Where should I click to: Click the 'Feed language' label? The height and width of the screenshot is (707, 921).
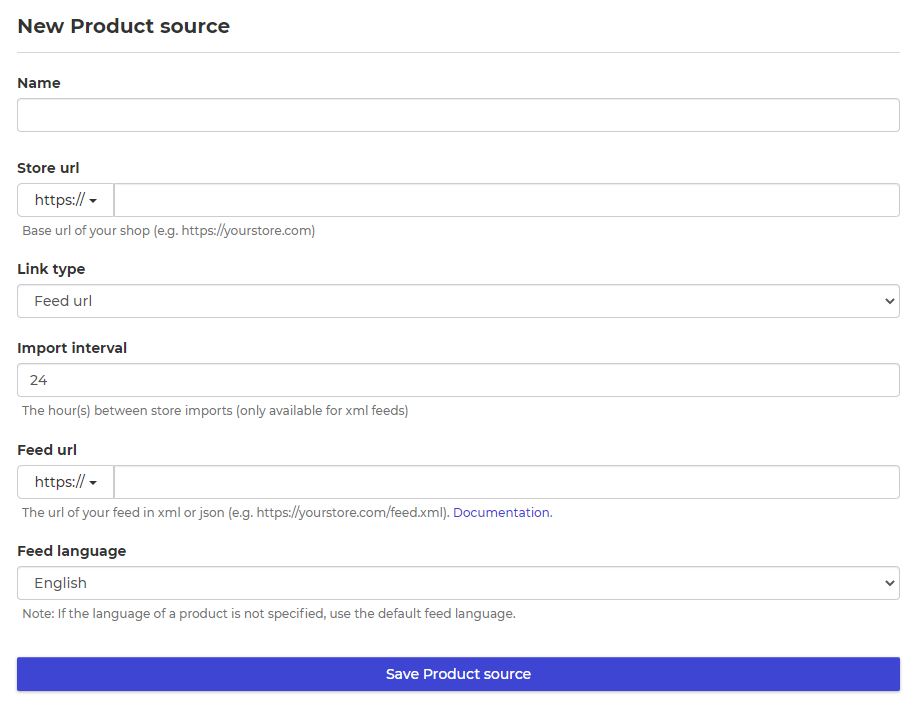pyautogui.click(x=72, y=551)
